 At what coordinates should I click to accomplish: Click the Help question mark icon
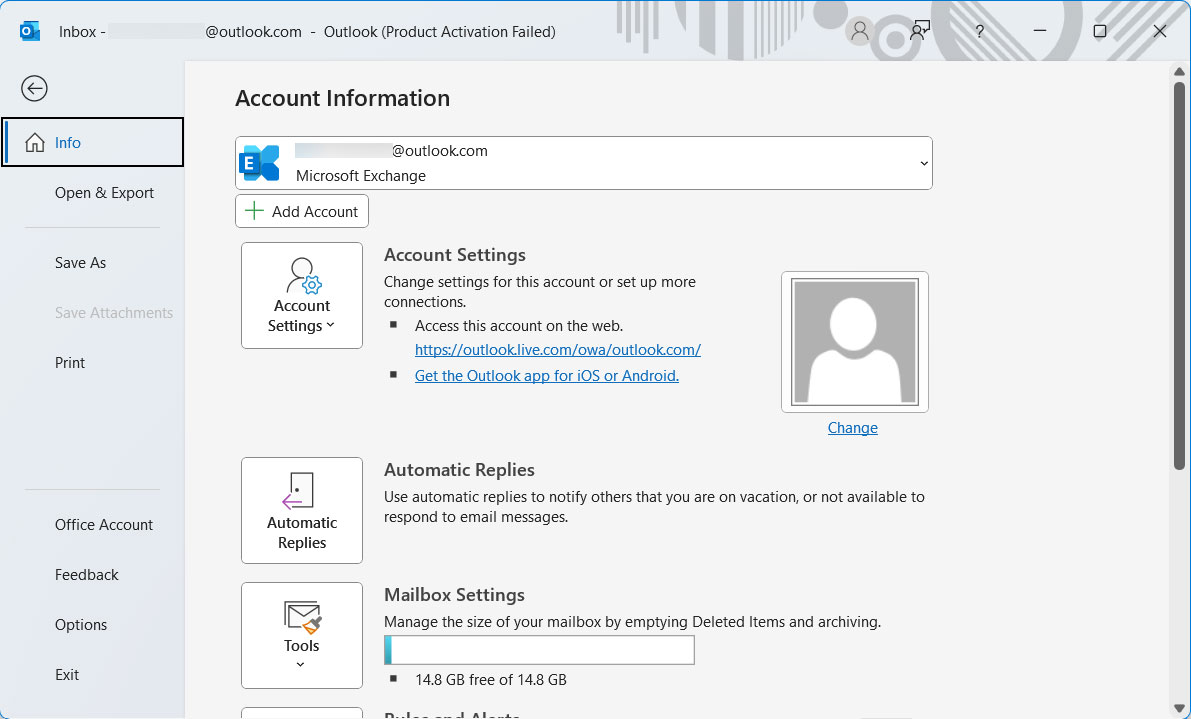point(979,31)
